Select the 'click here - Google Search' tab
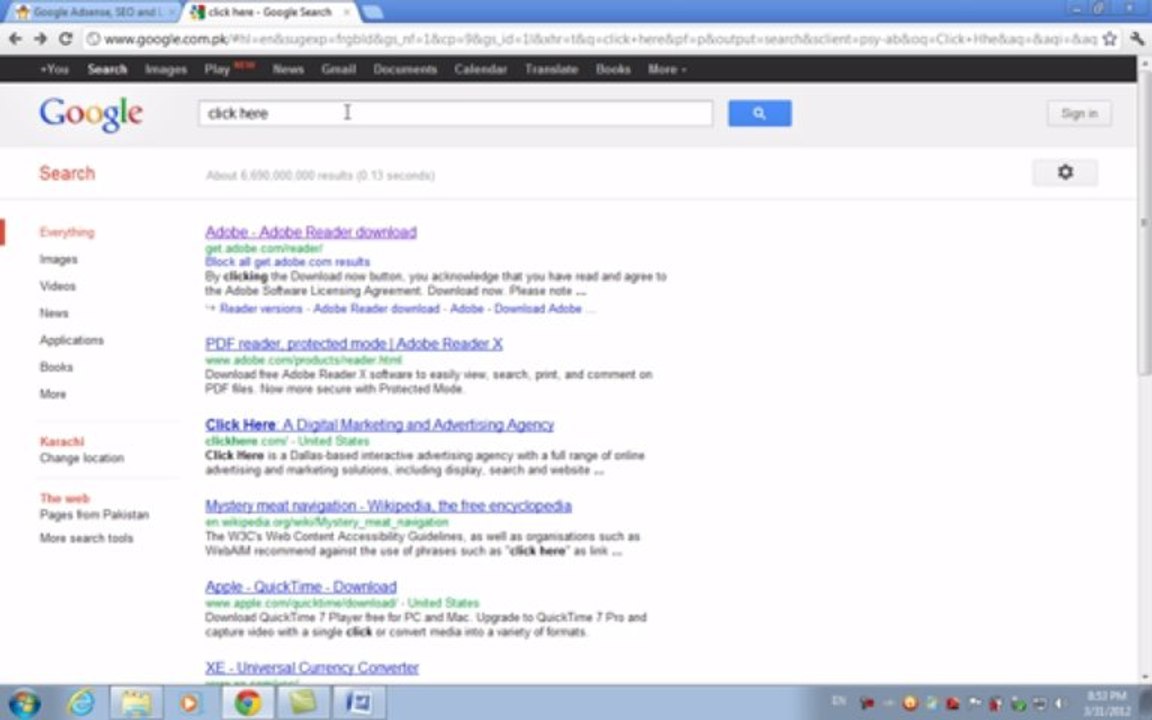 (x=270, y=12)
